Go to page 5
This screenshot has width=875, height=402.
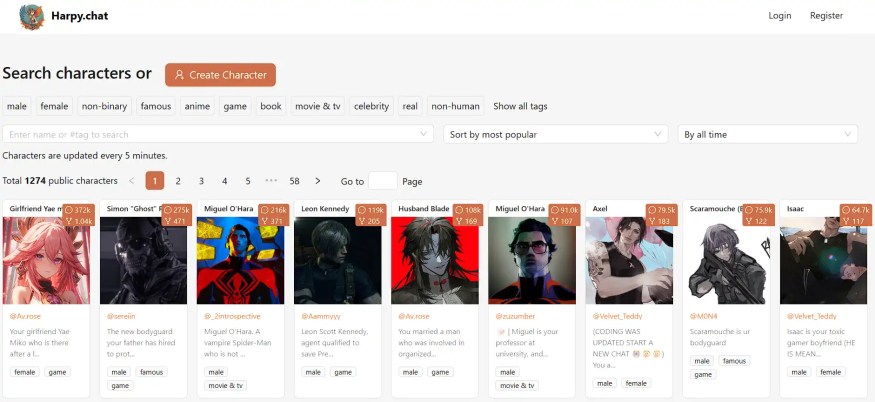click(x=248, y=181)
